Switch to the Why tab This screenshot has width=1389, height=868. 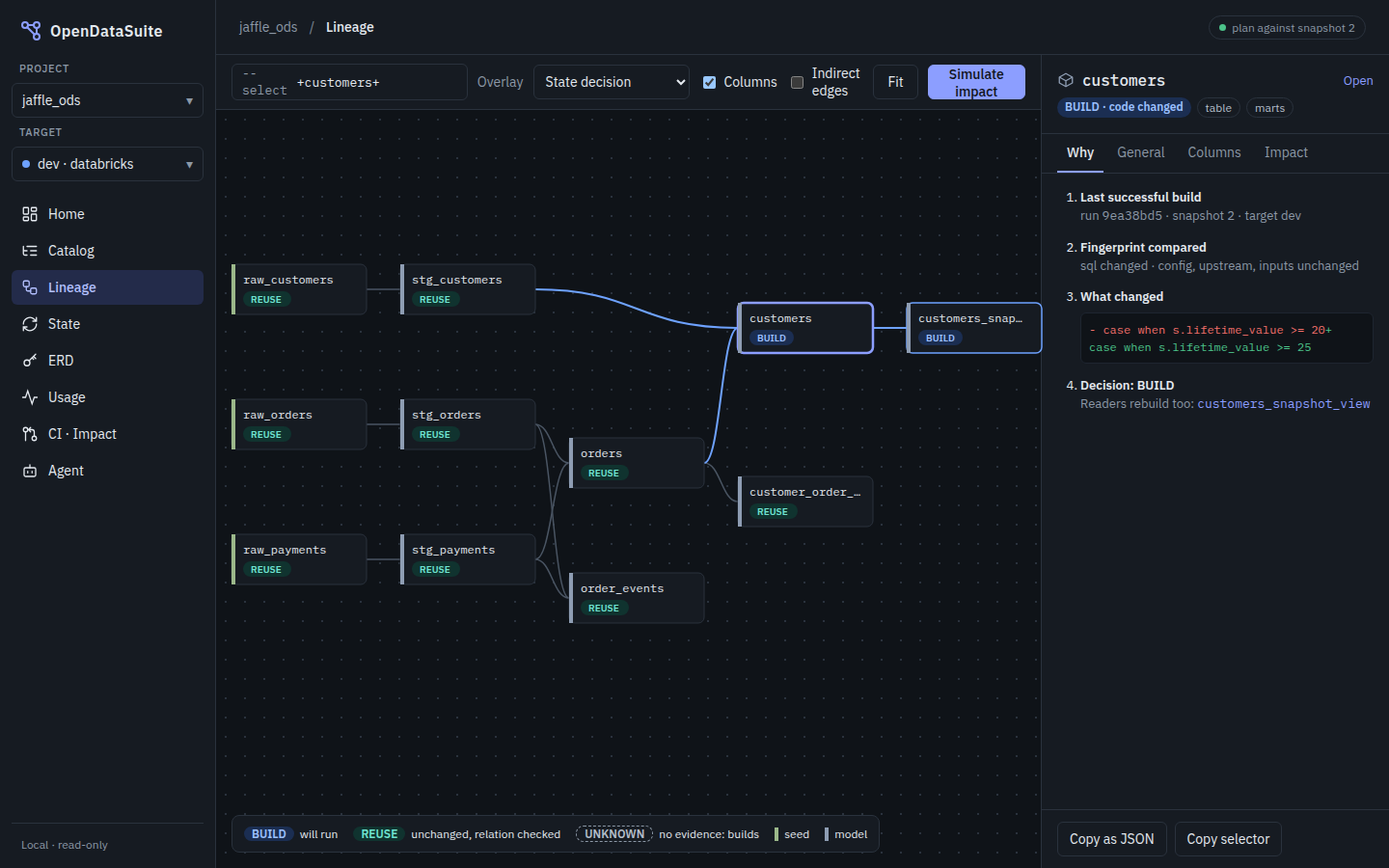[1080, 152]
